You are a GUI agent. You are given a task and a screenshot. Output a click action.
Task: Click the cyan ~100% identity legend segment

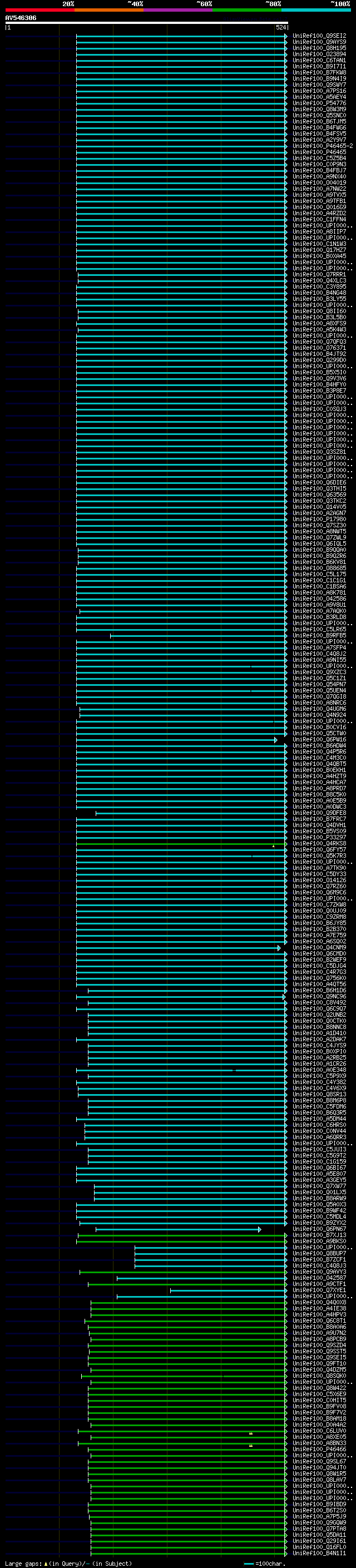[x=316, y=10]
